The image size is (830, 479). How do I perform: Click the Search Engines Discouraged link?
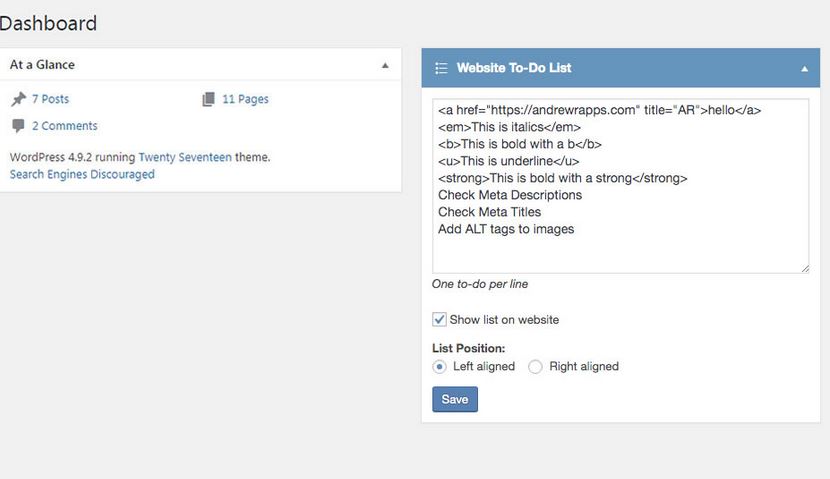pyautogui.click(x=82, y=174)
